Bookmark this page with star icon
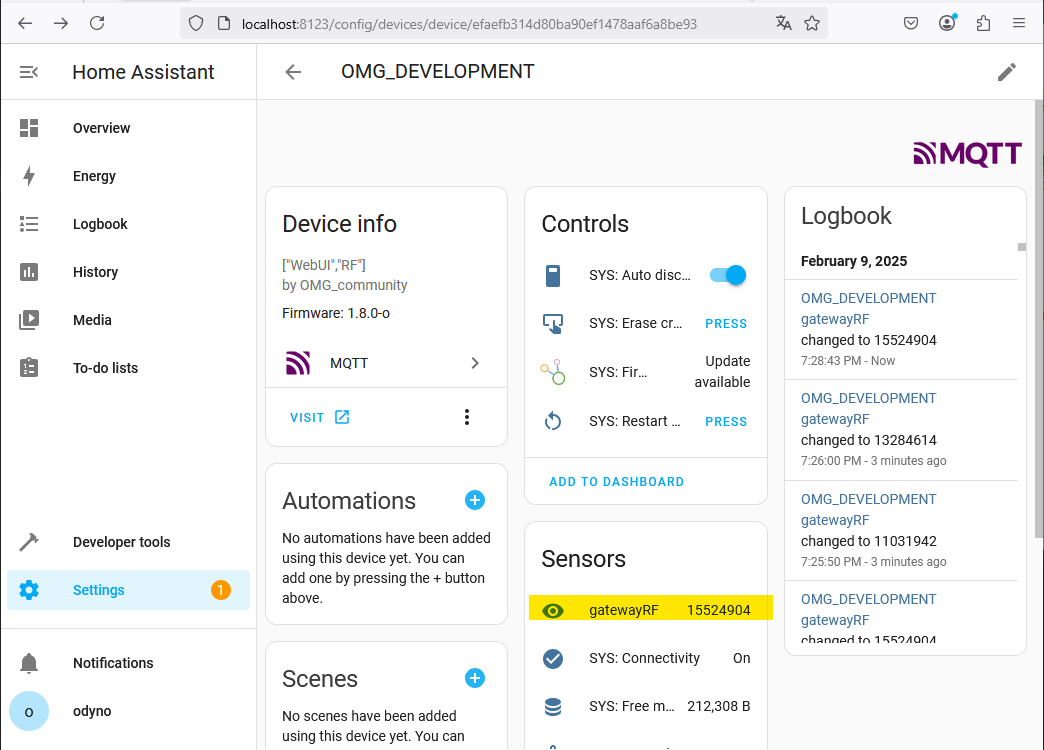The image size is (1044, 750). (812, 23)
